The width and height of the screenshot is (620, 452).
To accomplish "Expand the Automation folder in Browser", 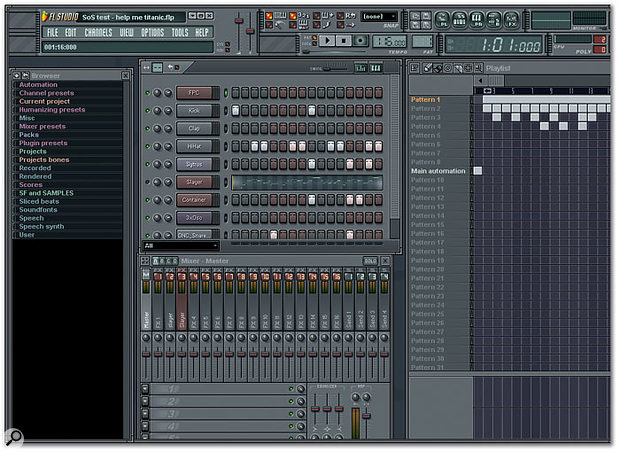I will (x=38, y=85).
